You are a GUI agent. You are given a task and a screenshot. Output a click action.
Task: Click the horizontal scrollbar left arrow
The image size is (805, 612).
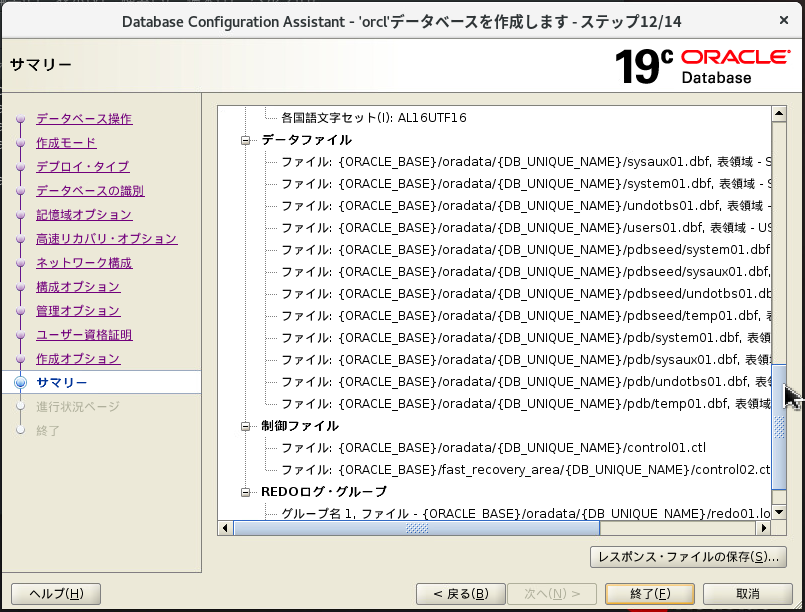225,528
